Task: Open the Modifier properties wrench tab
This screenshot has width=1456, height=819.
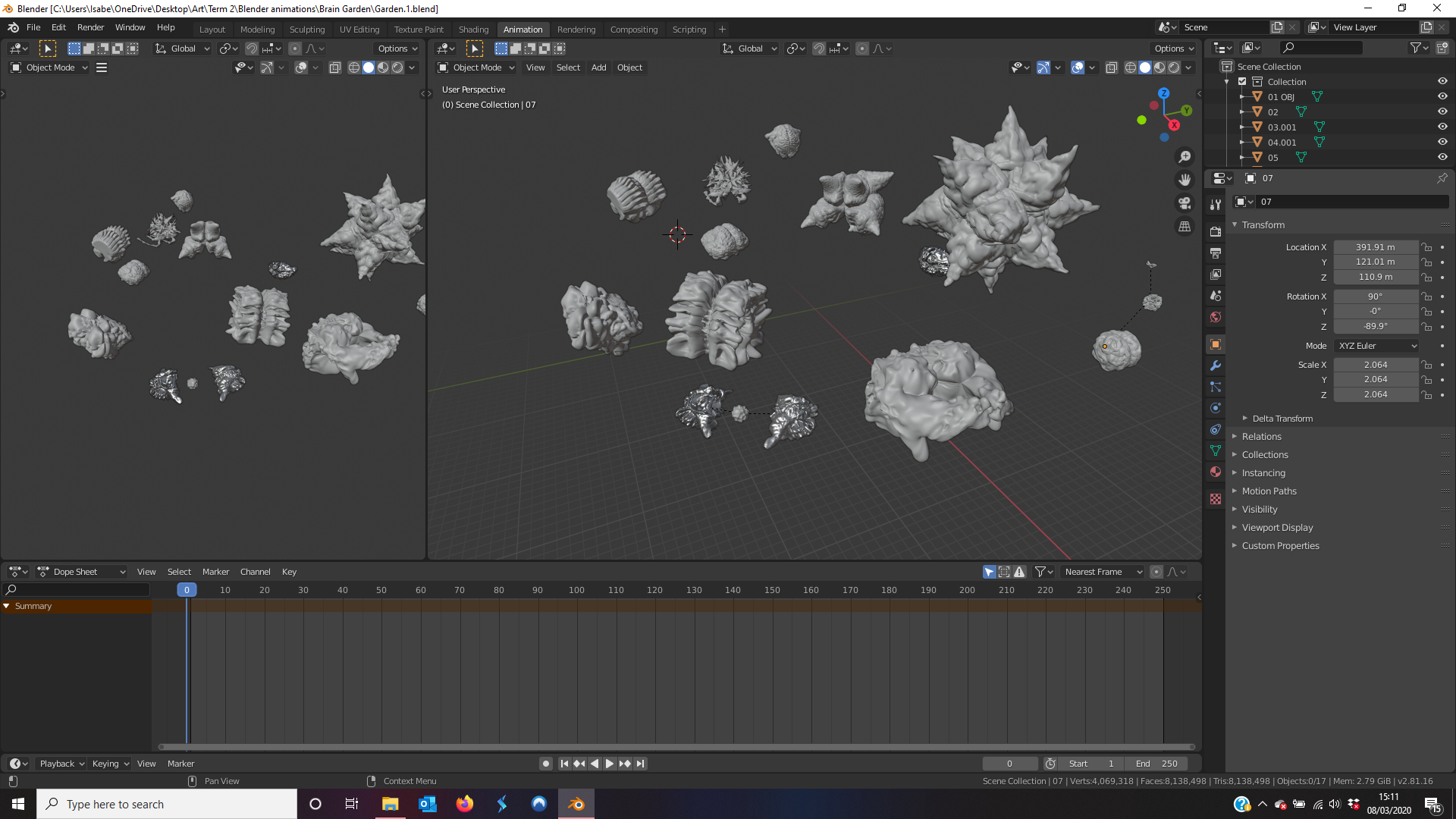Action: [x=1216, y=366]
